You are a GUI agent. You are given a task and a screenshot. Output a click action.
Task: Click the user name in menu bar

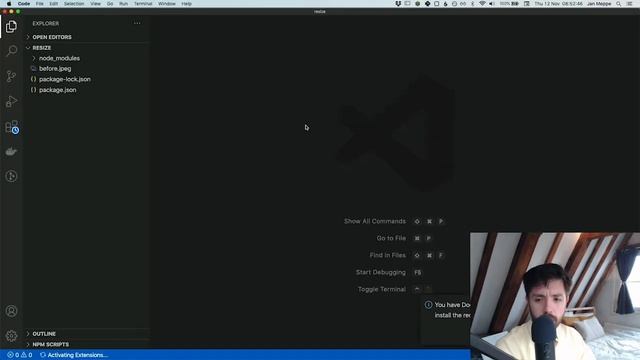(x=599, y=4)
